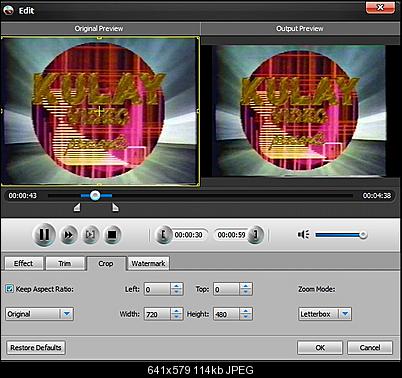The image size is (402, 378).
Task: Click the right-middle crop handle in Original Preview
Action: click(199, 111)
